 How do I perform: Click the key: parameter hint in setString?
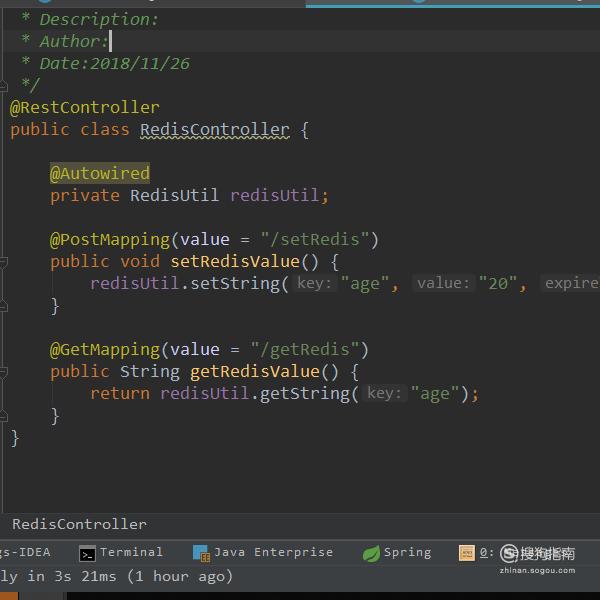pos(314,284)
